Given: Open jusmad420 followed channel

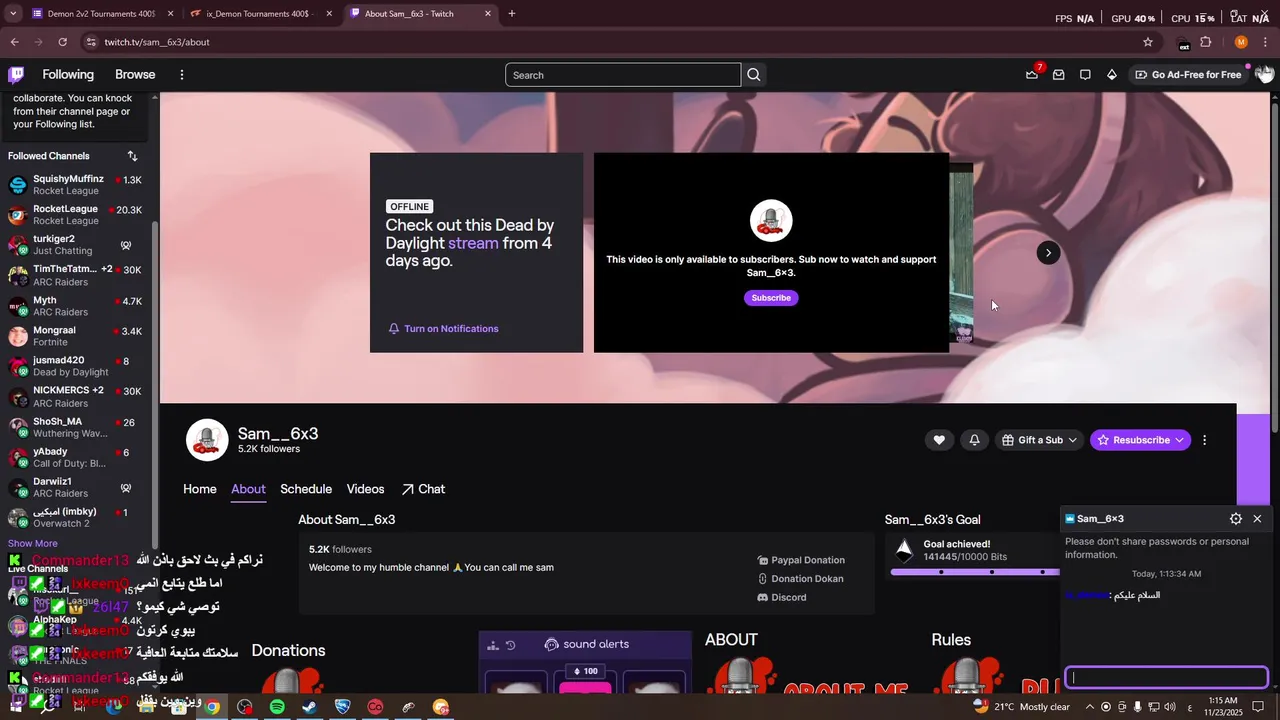Looking at the screenshot, I should coord(75,366).
